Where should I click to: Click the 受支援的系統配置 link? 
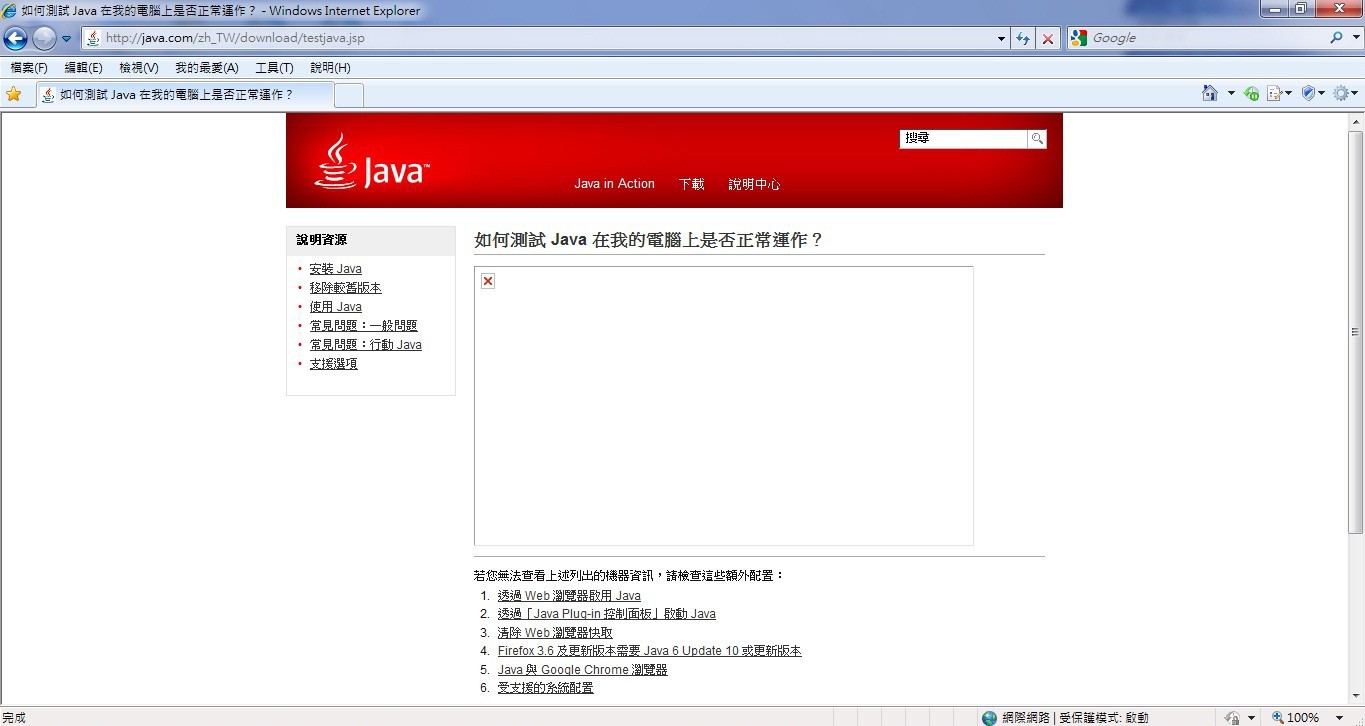click(x=545, y=688)
